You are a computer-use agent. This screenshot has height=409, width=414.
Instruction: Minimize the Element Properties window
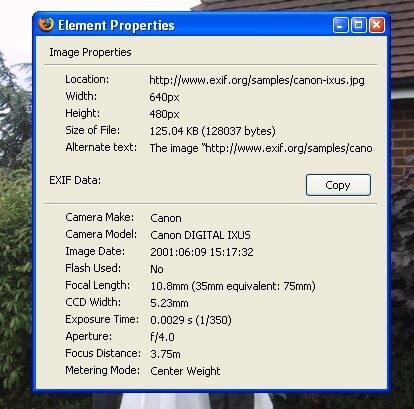(x=340, y=25)
